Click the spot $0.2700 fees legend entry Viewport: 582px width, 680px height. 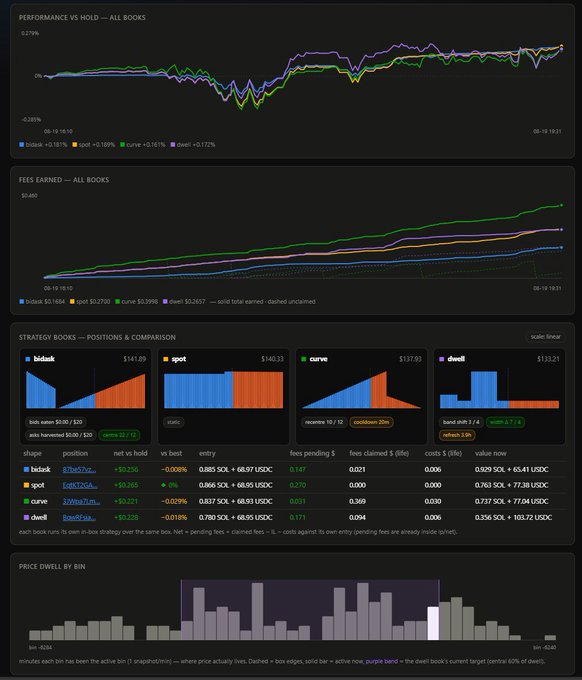tap(90, 301)
